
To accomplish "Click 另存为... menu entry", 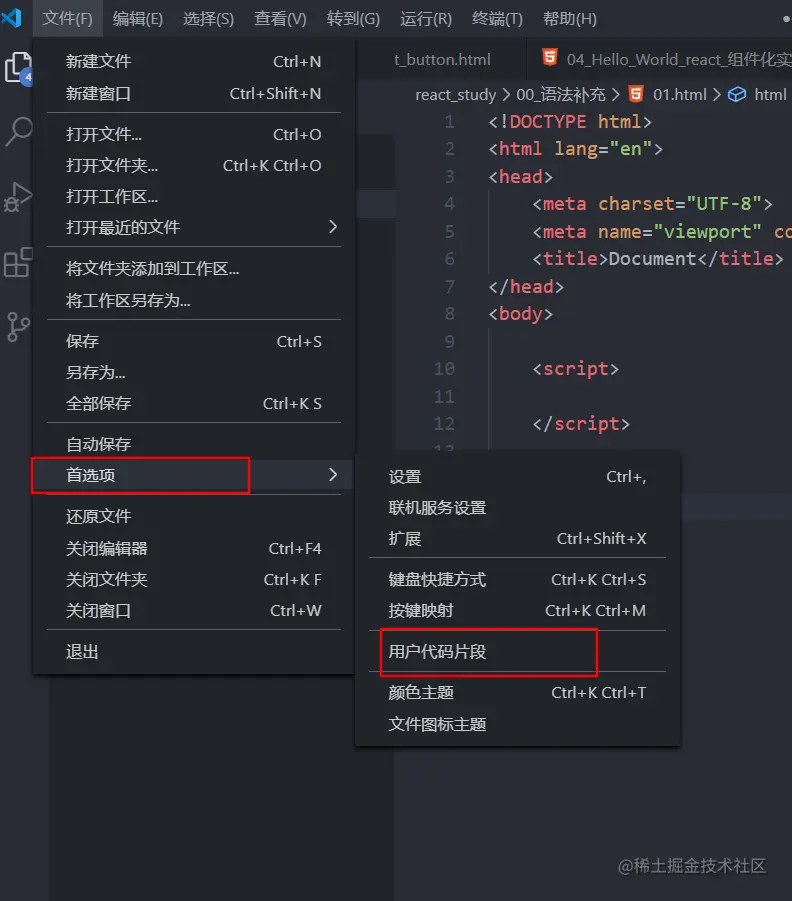I will click(x=194, y=372).
